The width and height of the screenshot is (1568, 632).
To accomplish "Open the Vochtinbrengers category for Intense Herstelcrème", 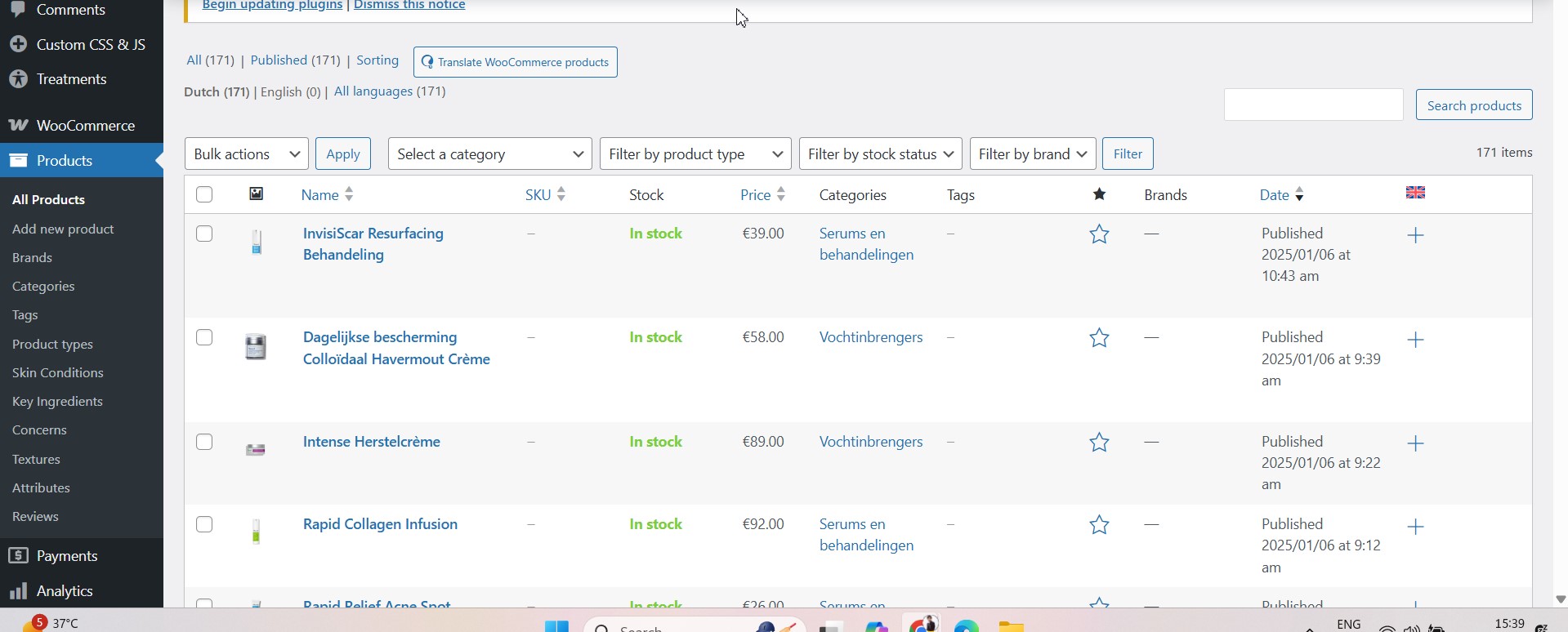I will [x=871, y=442].
